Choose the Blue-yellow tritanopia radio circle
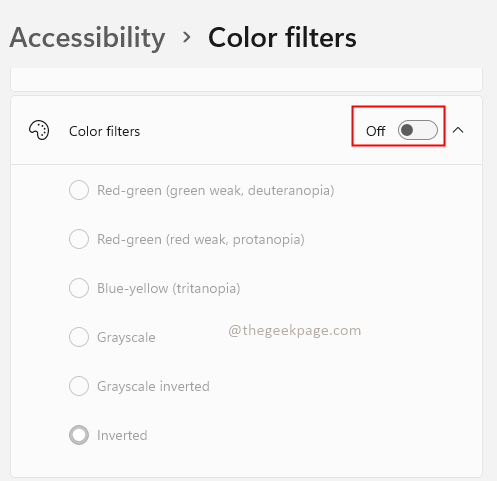Screen dimensions: 497x481 (x=79, y=288)
